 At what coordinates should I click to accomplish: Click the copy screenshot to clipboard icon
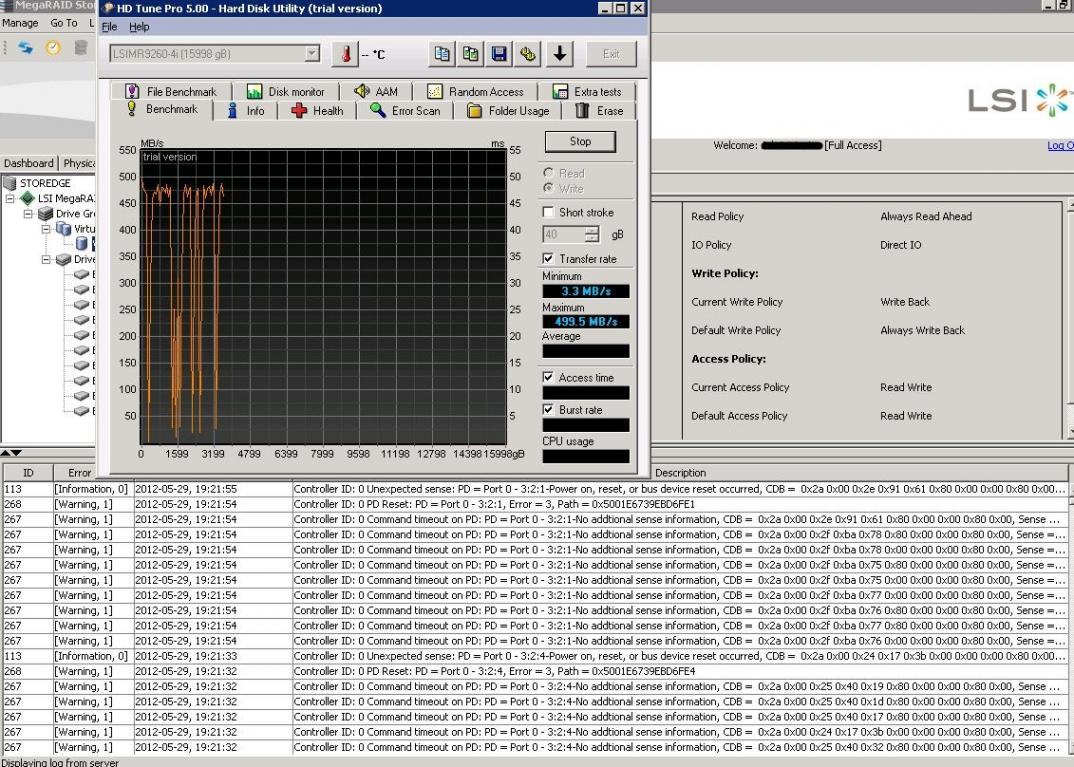(471, 54)
